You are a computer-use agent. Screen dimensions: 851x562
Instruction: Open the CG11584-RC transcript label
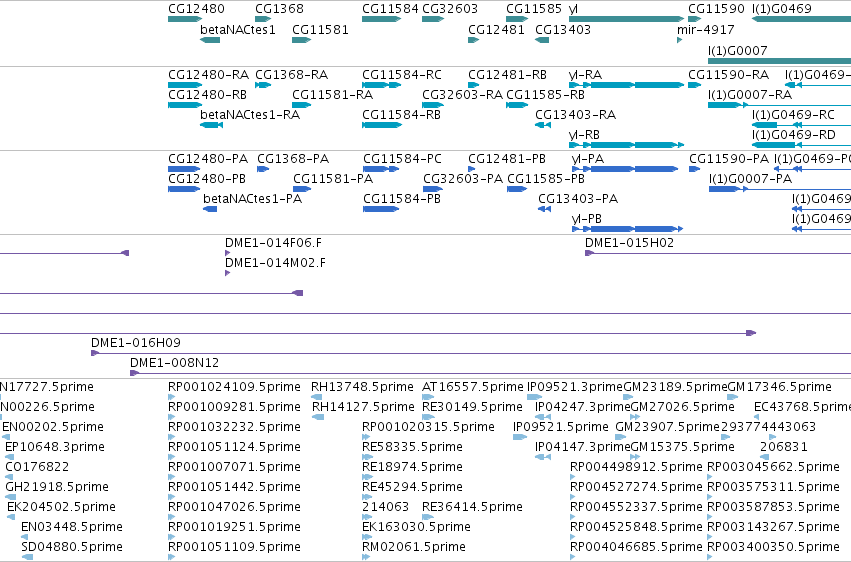click(402, 74)
